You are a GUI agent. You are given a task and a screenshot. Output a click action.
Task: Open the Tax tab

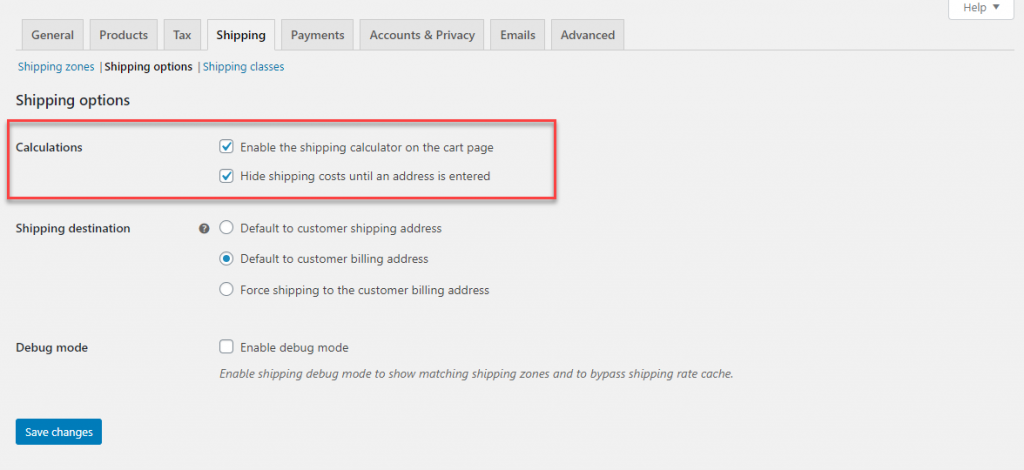tap(182, 35)
